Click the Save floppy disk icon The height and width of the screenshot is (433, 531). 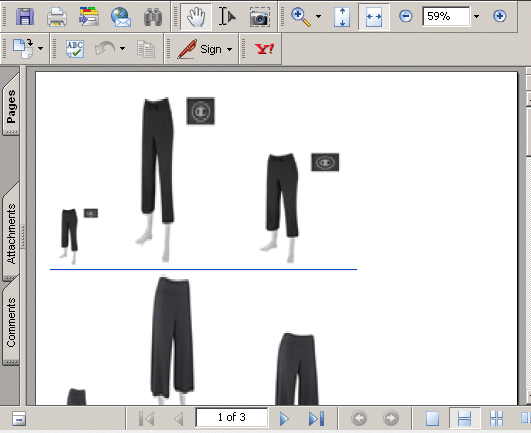(25, 16)
